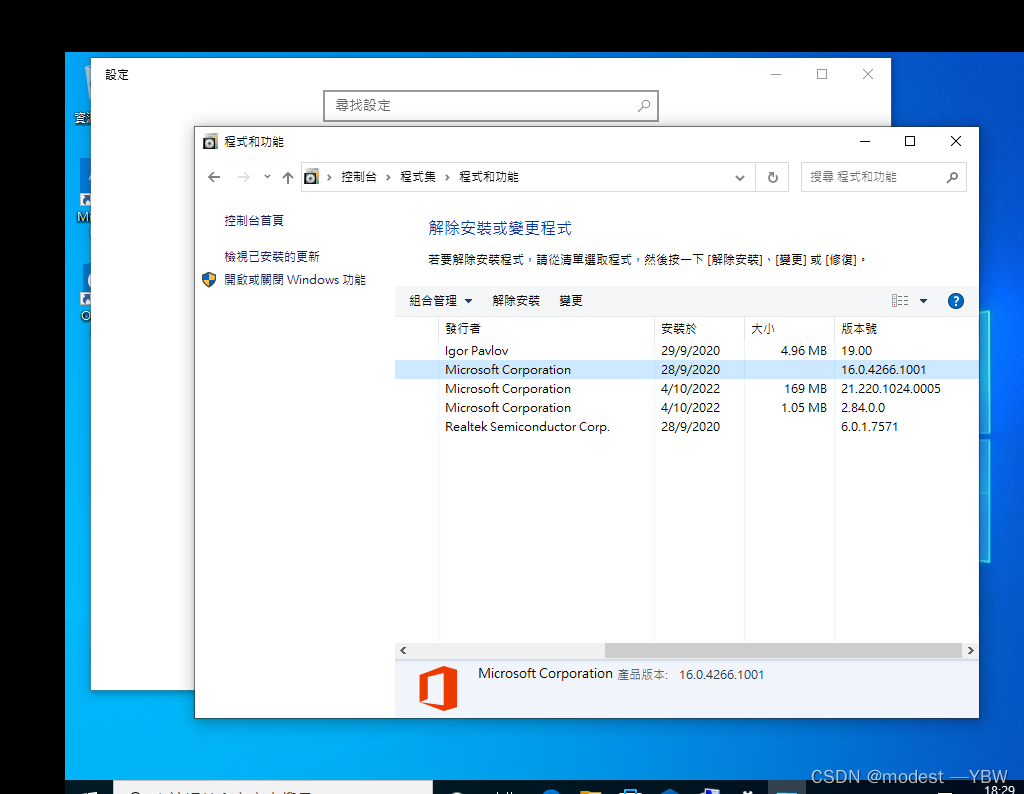1024x794 pixels.
Task: Select 控制台 in the breadcrumb path
Action: click(x=359, y=177)
